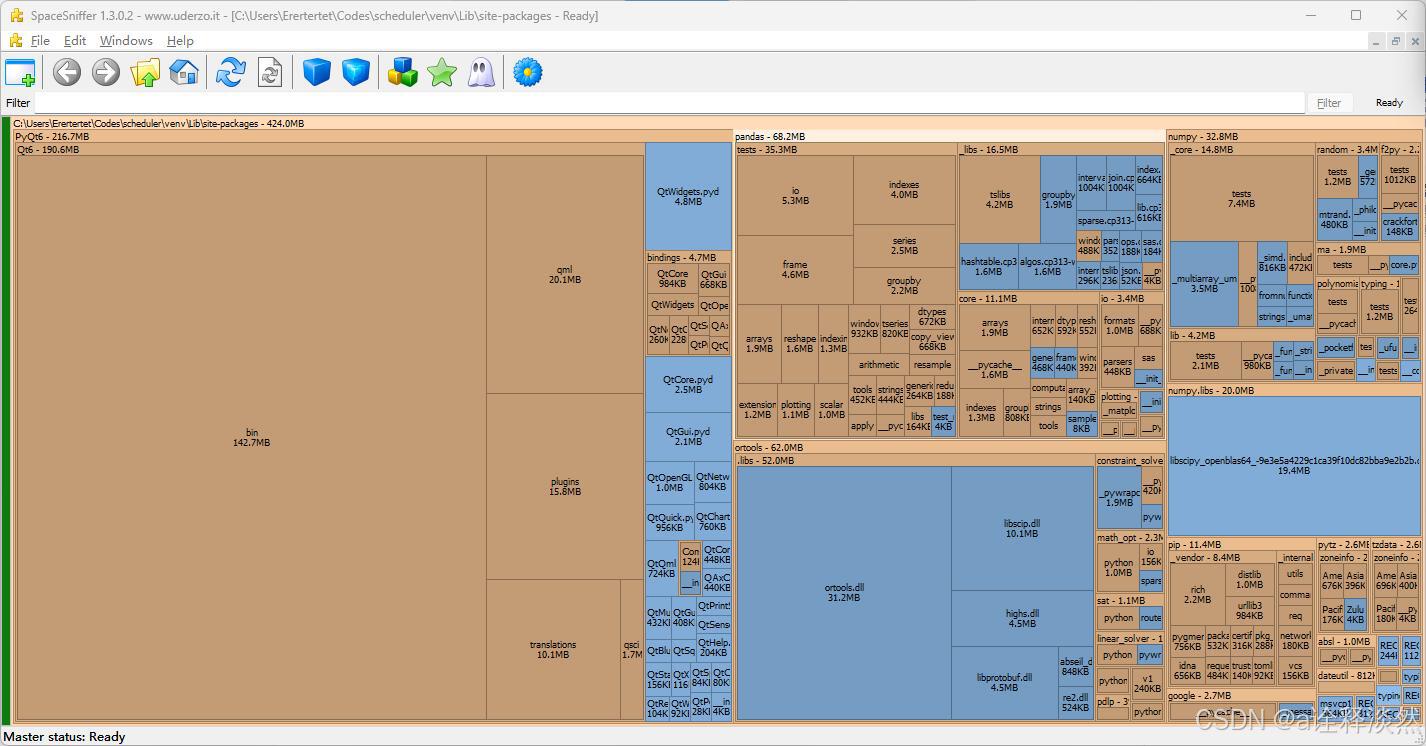The image size is (1426, 746).
Task: Select the highs.dll 4.5MB block
Action: click(1022, 618)
